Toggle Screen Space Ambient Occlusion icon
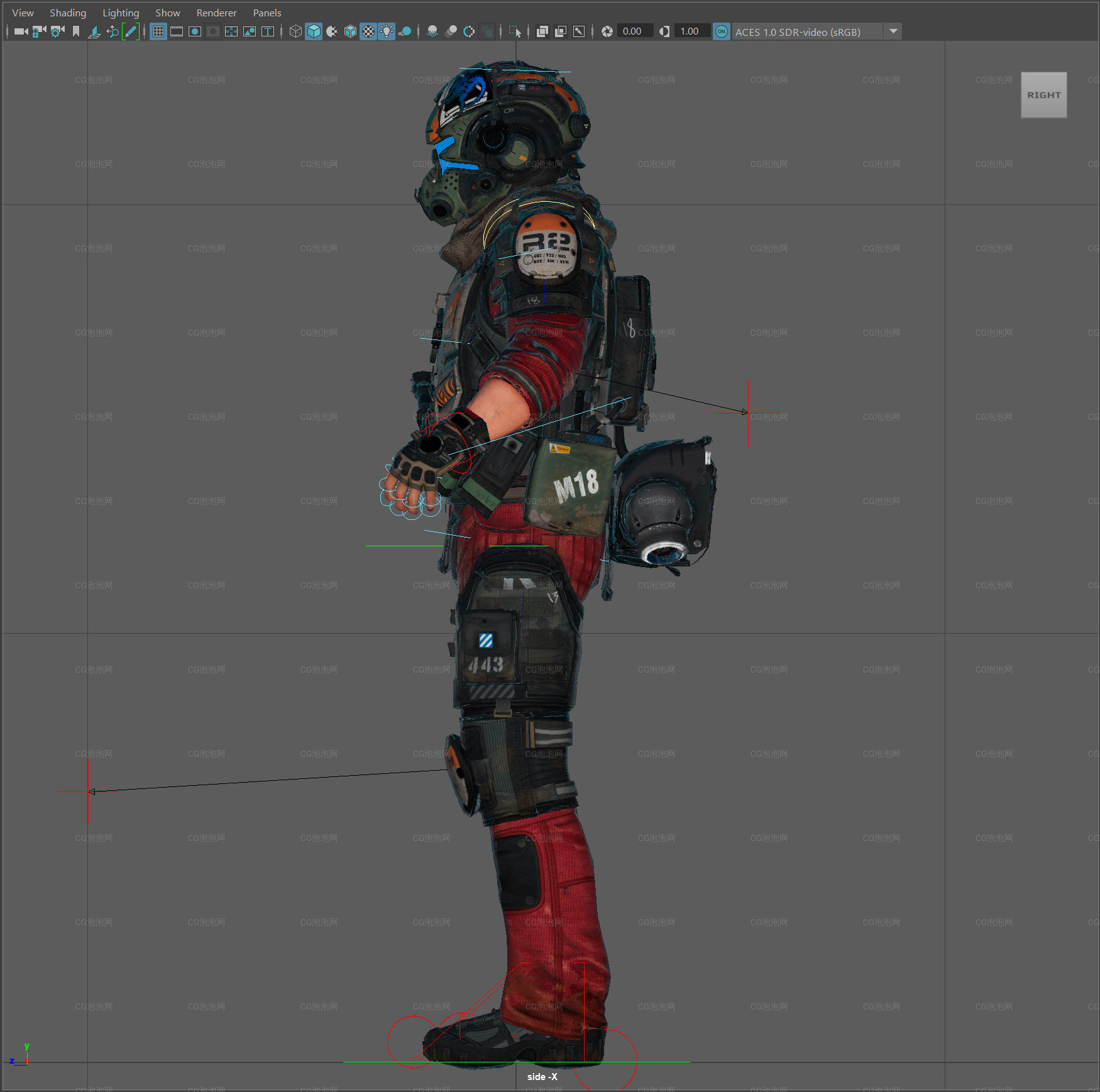The width and height of the screenshot is (1100, 1092). coord(432,31)
